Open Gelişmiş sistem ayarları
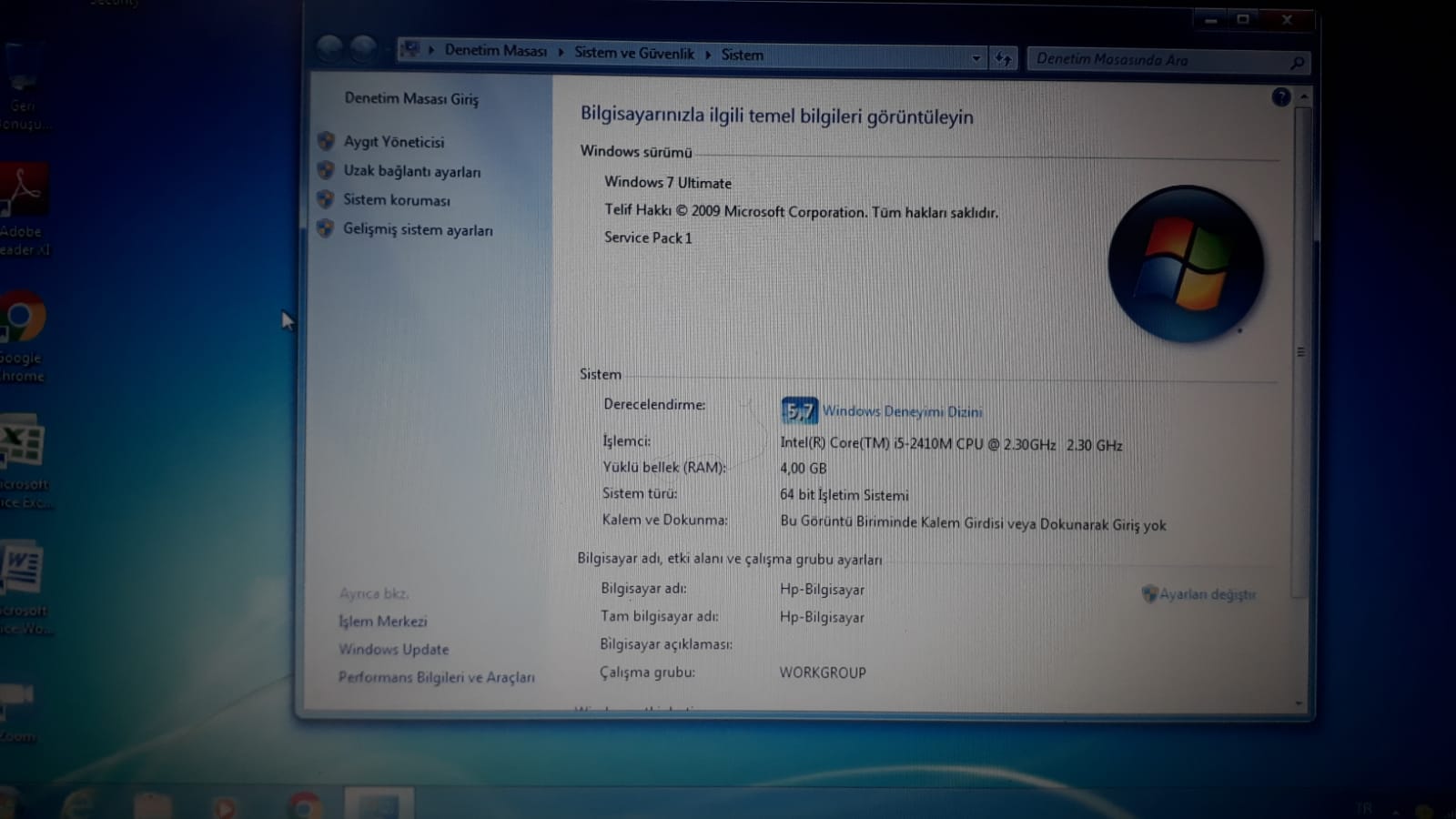1456x819 pixels. [x=418, y=230]
